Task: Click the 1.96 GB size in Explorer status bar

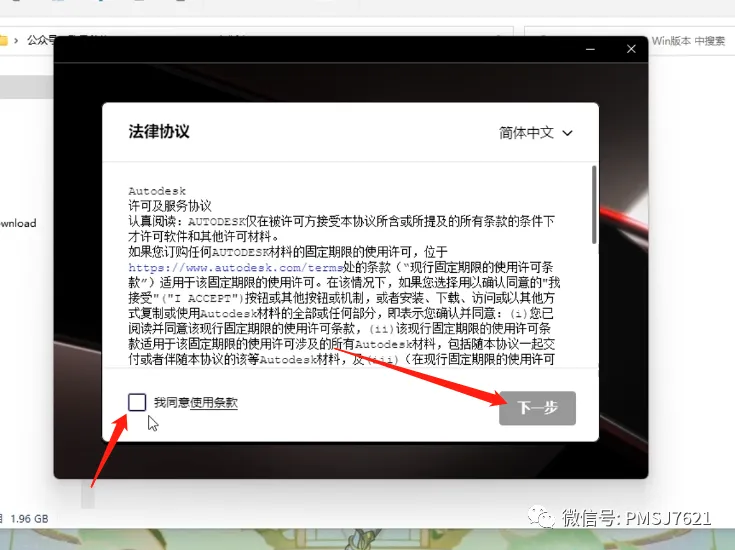Action: pos(29,519)
